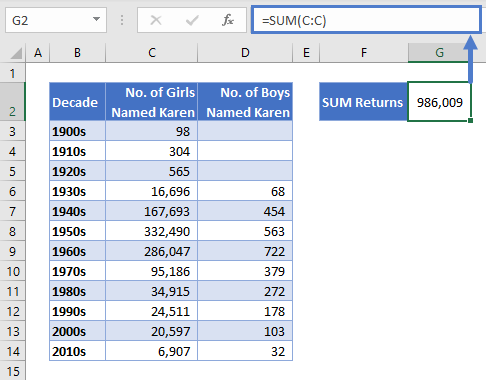Select the 1950s cell
The height and width of the screenshot is (380, 486).
click(x=77, y=231)
